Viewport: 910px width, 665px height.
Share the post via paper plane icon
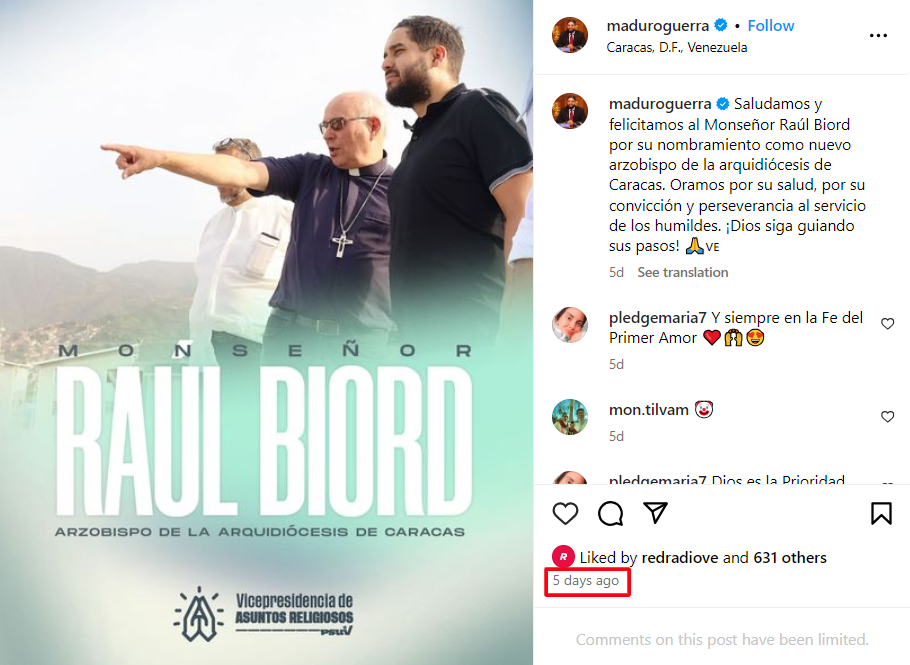(655, 513)
